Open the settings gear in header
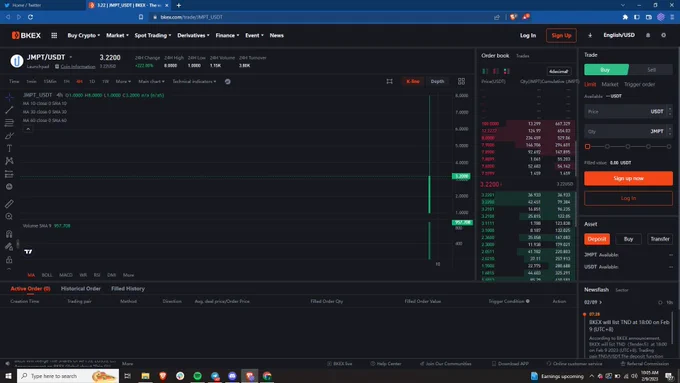Viewport: 680px width, 383px height. tap(664, 36)
